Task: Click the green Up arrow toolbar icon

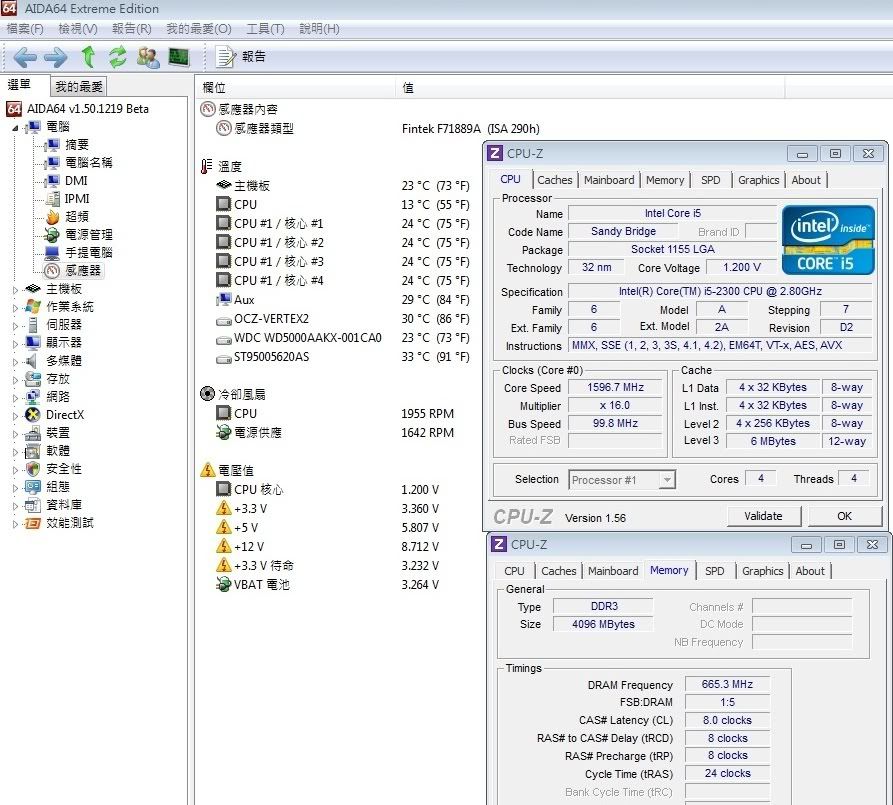Action: click(88, 57)
